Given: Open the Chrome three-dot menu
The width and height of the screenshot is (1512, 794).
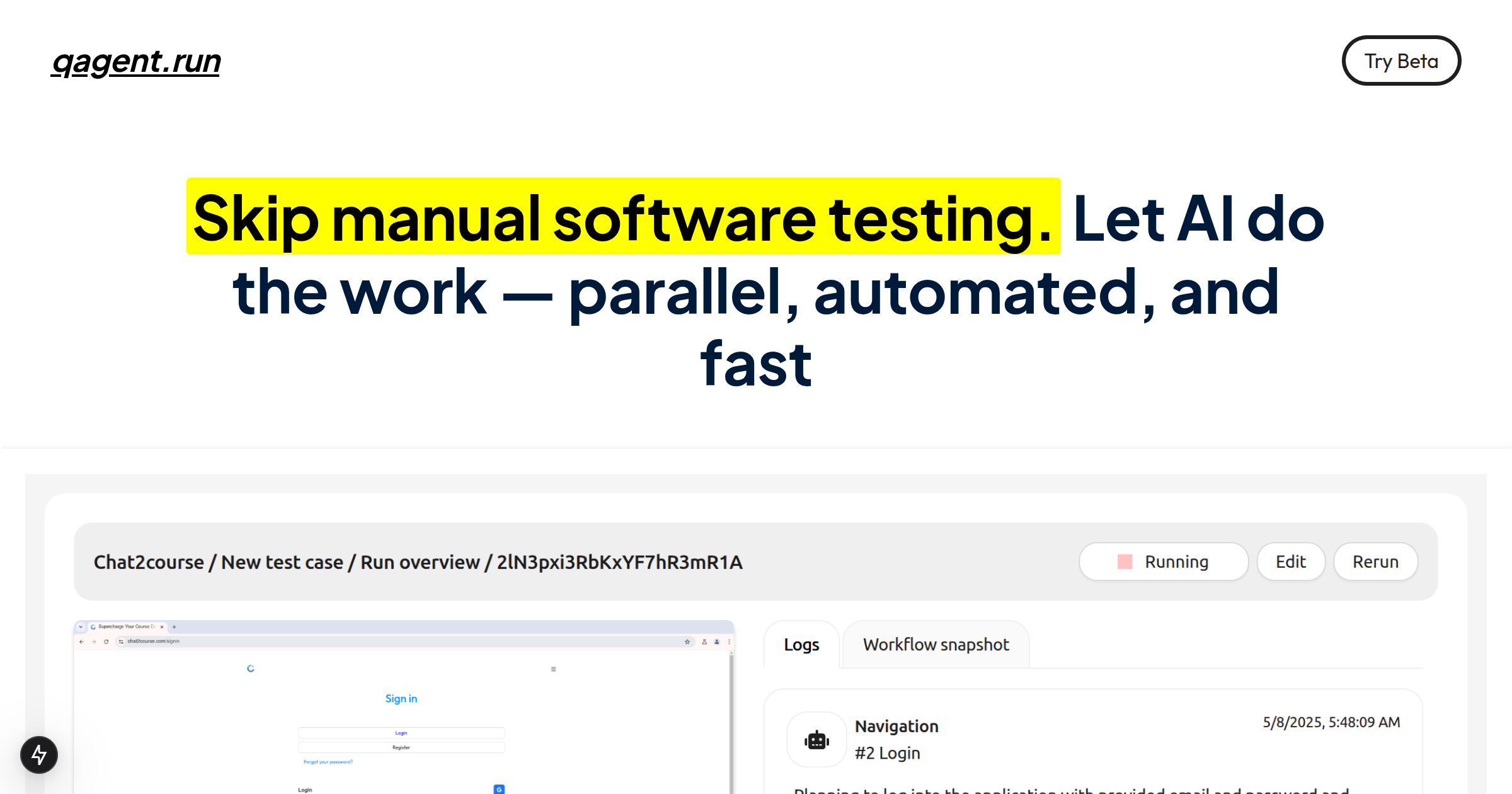Looking at the screenshot, I should [729, 642].
